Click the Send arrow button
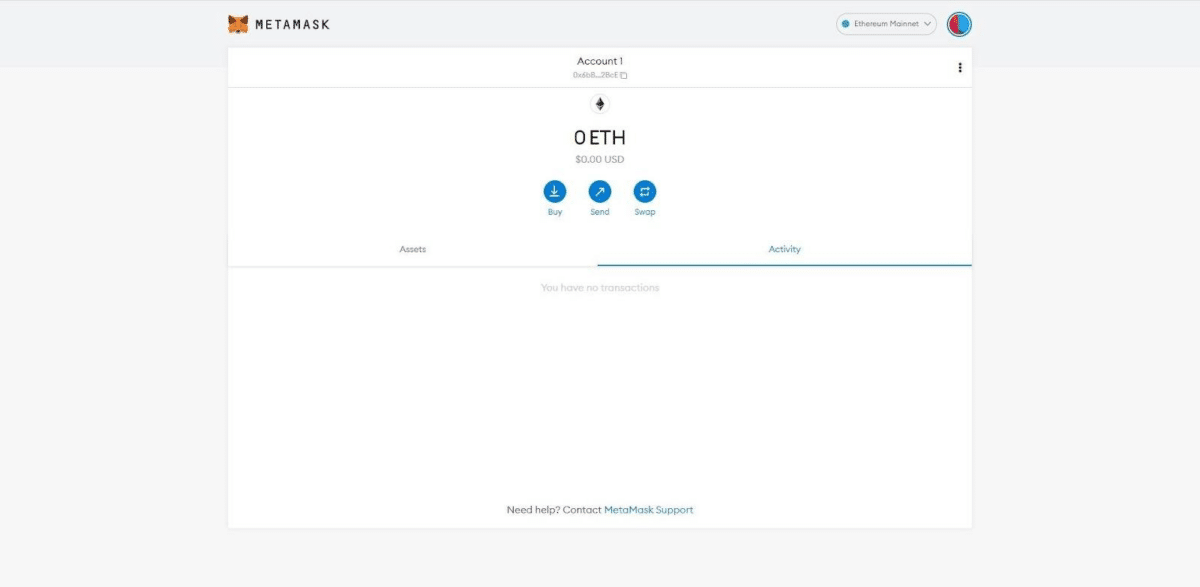This screenshot has width=1200, height=587. 600,191
